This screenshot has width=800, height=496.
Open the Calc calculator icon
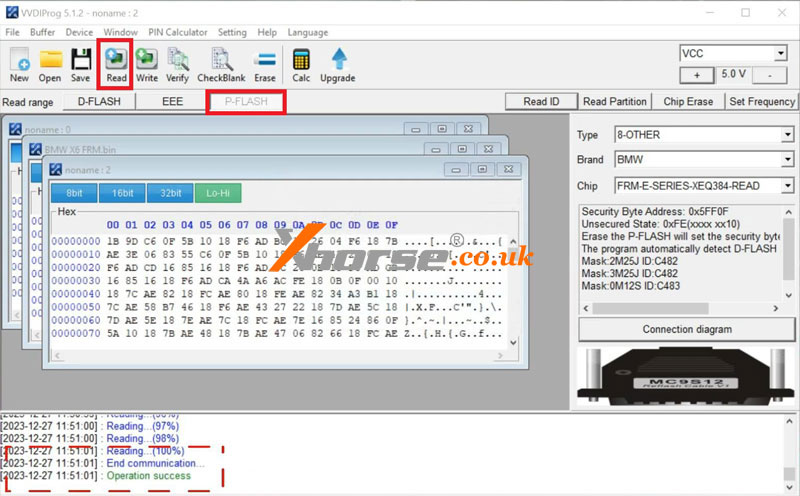pyautogui.click(x=301, y=62)
